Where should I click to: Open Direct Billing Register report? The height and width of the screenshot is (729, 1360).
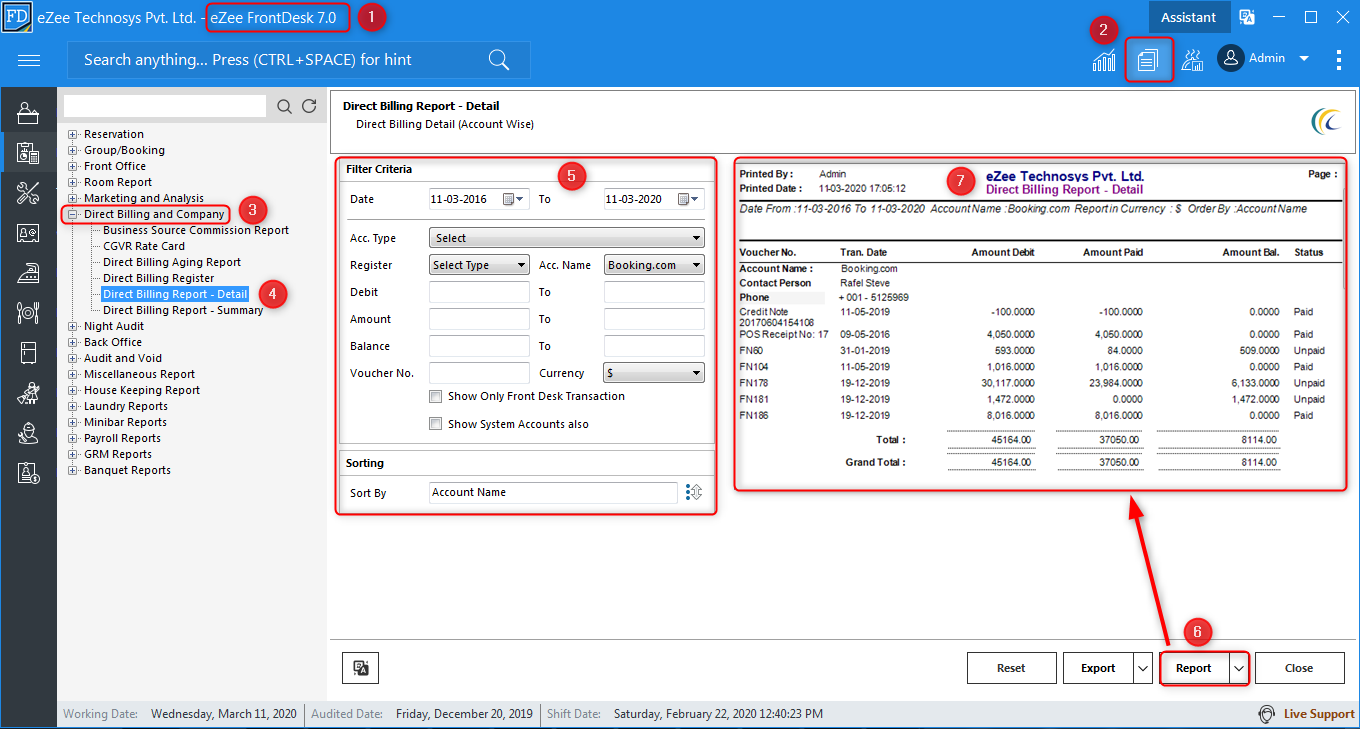(159, 278)
